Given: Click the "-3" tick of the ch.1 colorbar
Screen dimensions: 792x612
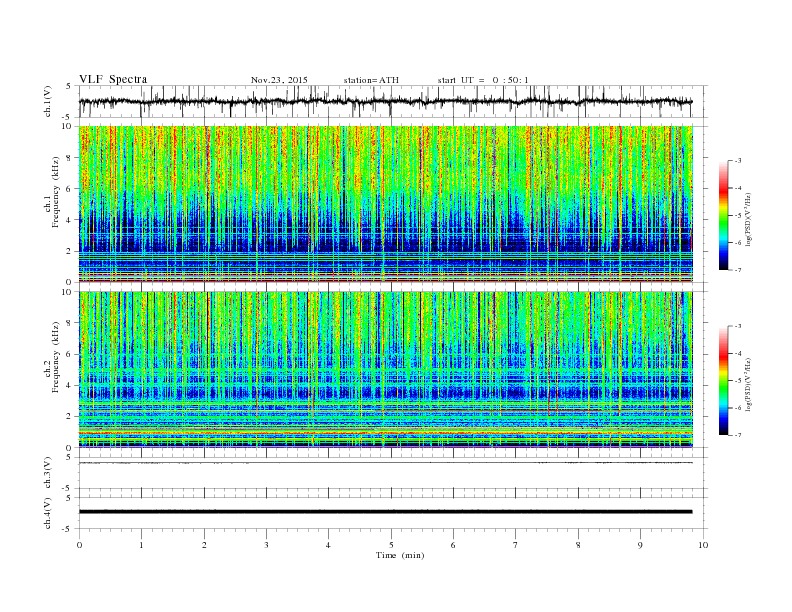Looking at the screenshot, I should [738, 161].
